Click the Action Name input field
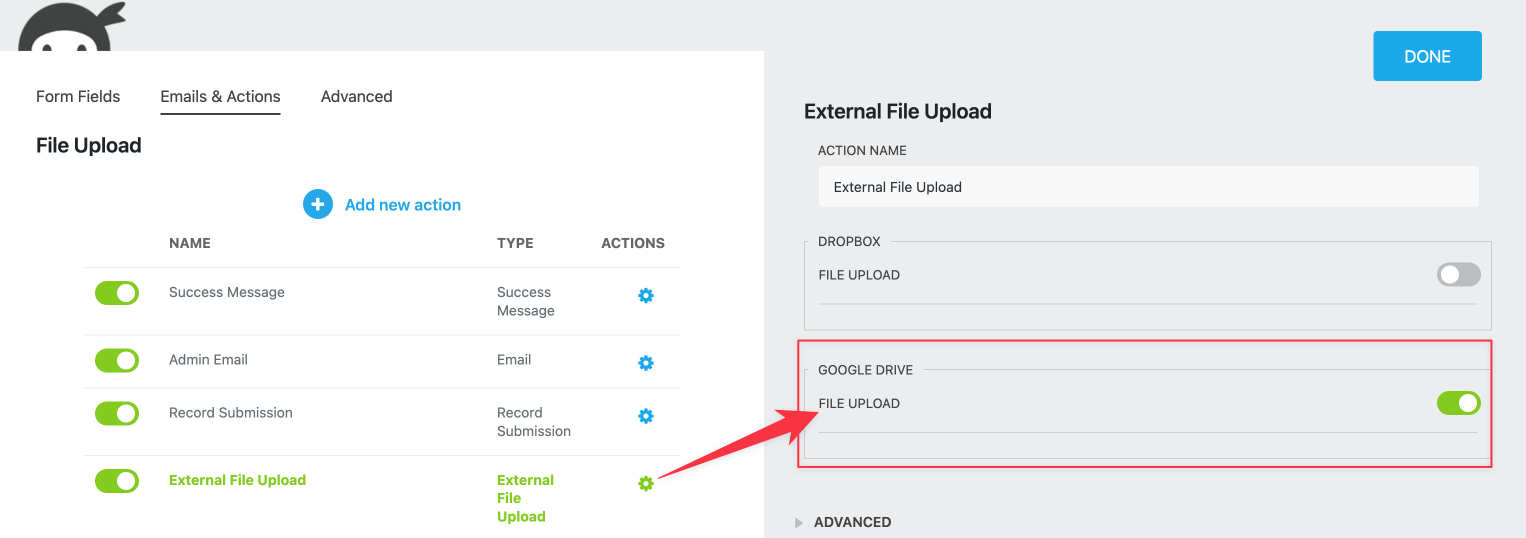1526x538 pixels. click(1147, 187)
